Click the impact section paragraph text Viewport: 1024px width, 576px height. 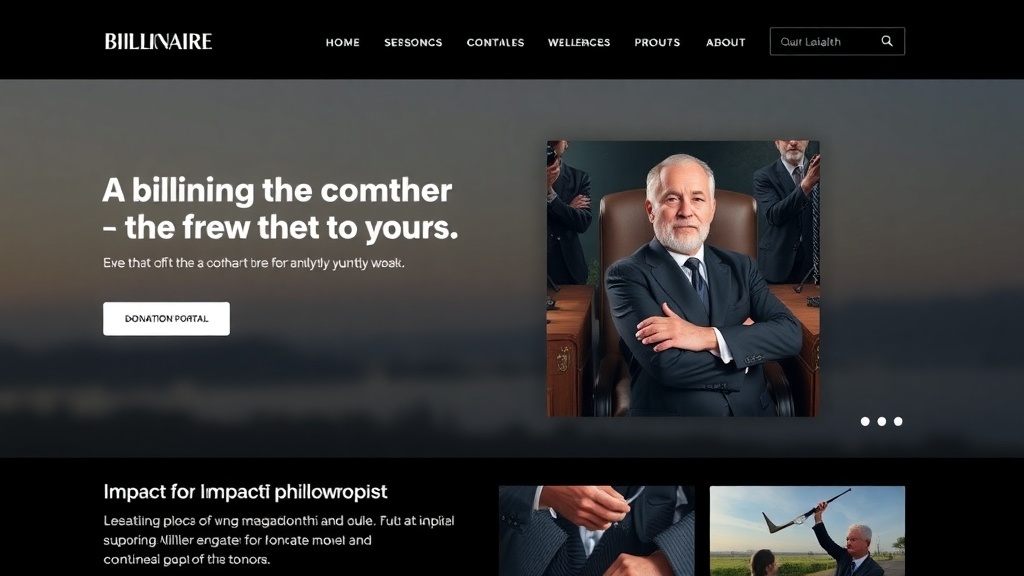coord(279,540)
